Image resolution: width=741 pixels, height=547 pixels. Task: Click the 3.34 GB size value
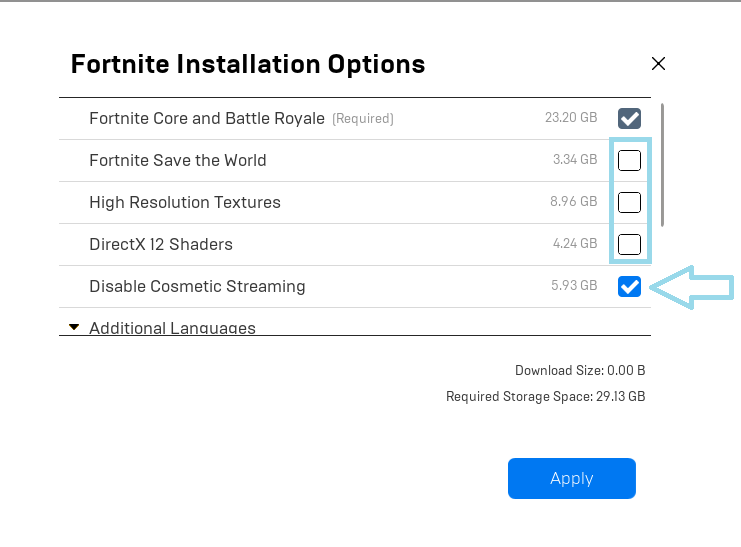575,159
